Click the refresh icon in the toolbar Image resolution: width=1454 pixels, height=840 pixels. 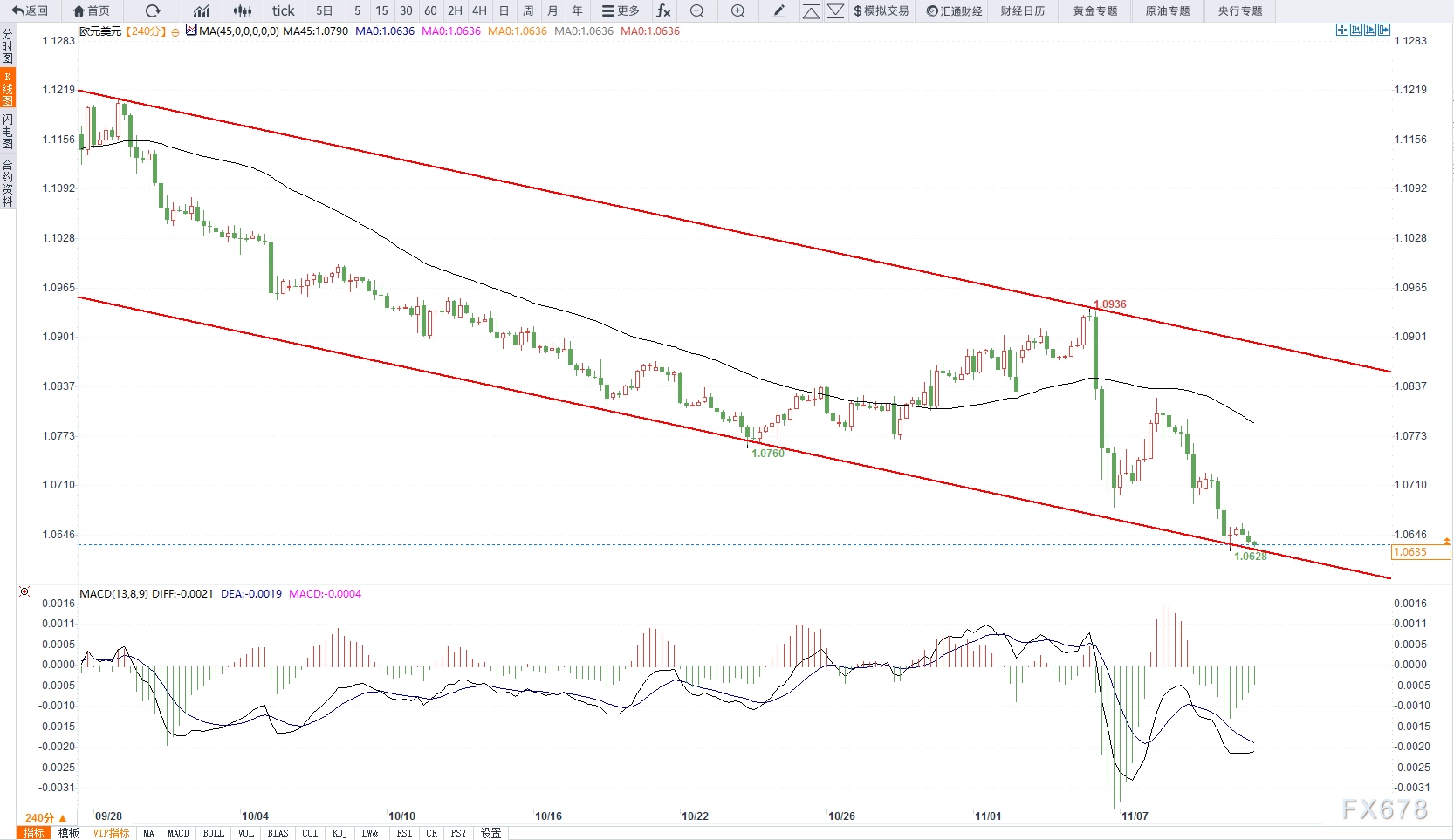153,11
